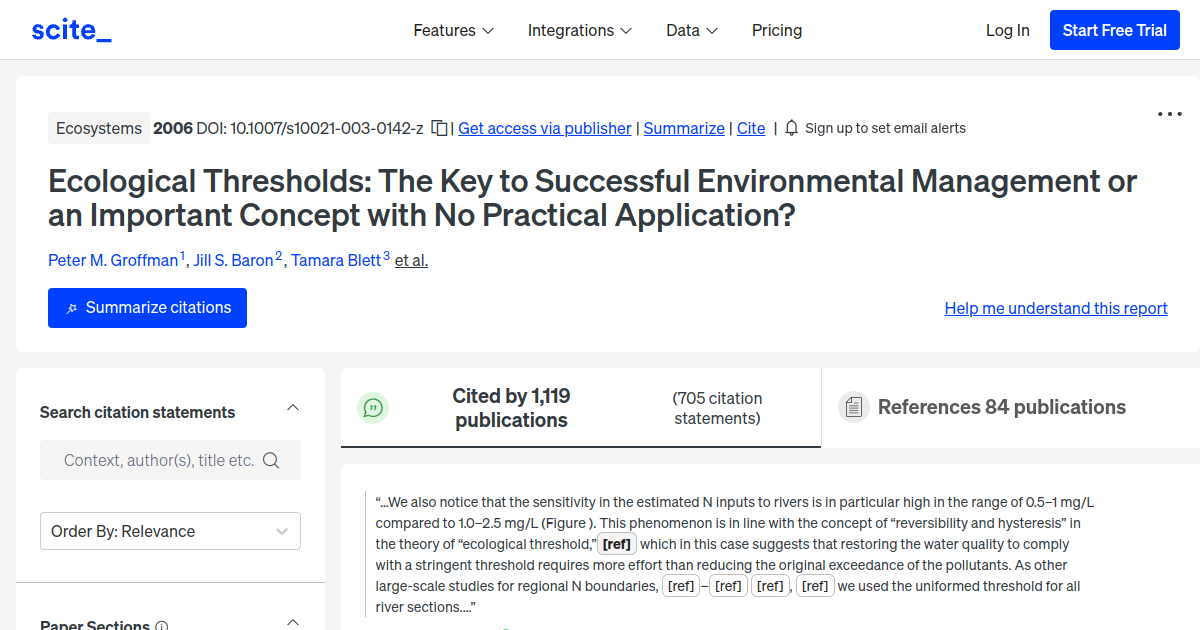Click the Paper Sections info icon
The width and height of the screenshot is (1200, 630).
(x=162, y=626)
